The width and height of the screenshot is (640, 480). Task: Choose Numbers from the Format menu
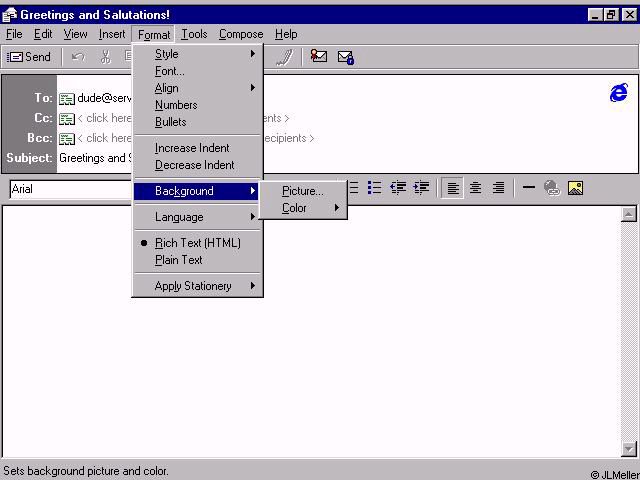point(198,105)
